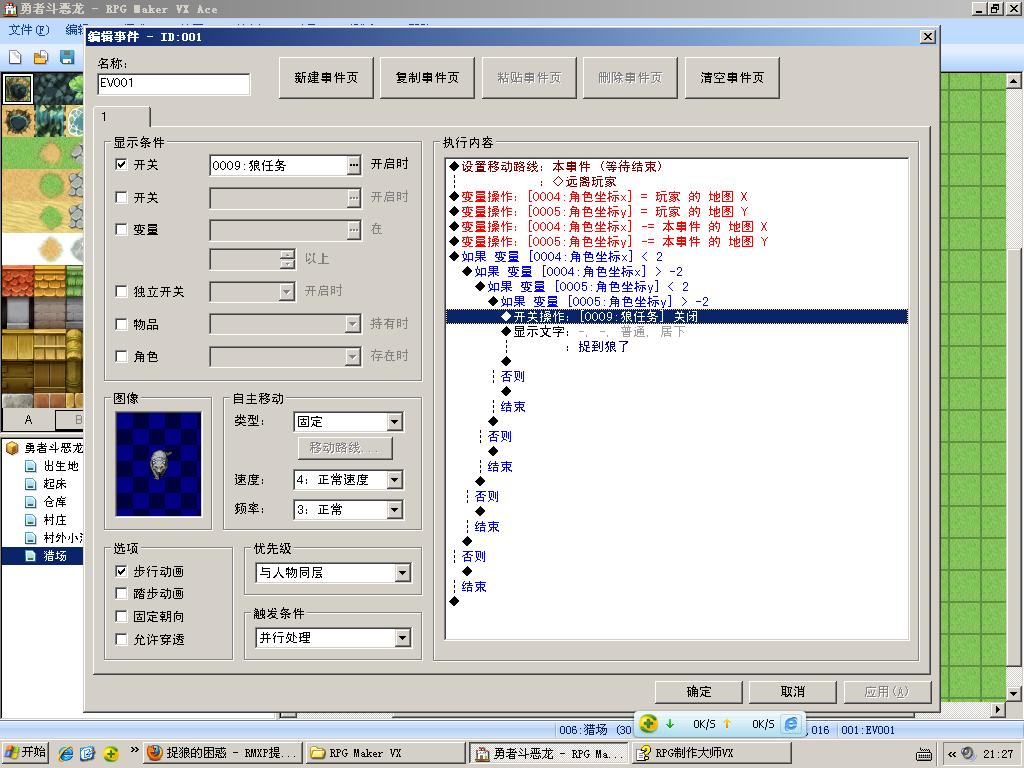Click the 清空事件页 button
This screenshot has width=1024, height=768.
pyautogui.click(x=731, y=78)
